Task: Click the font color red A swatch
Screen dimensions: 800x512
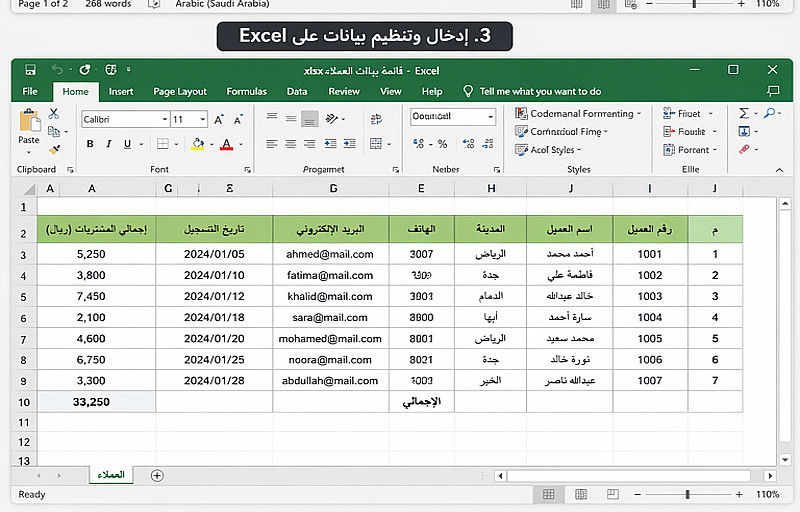Action: 227,144
